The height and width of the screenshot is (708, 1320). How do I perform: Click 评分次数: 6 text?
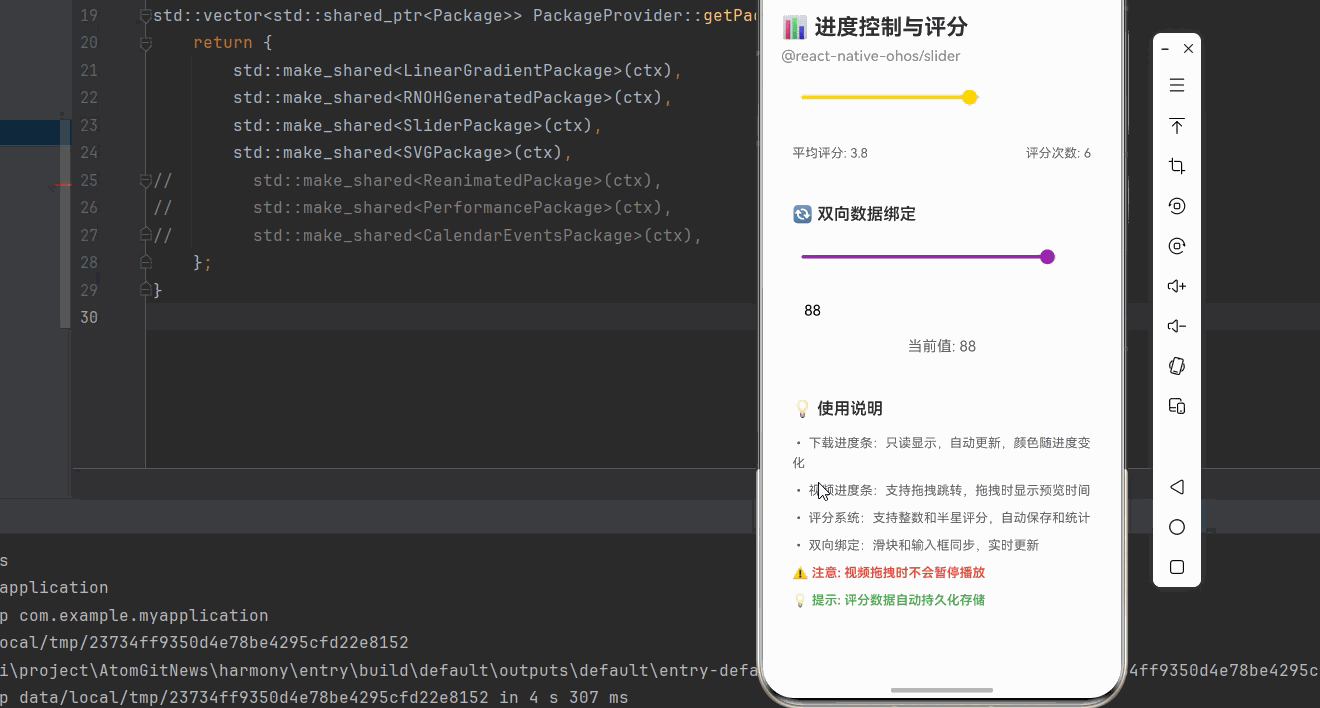tap(1058, 153)
